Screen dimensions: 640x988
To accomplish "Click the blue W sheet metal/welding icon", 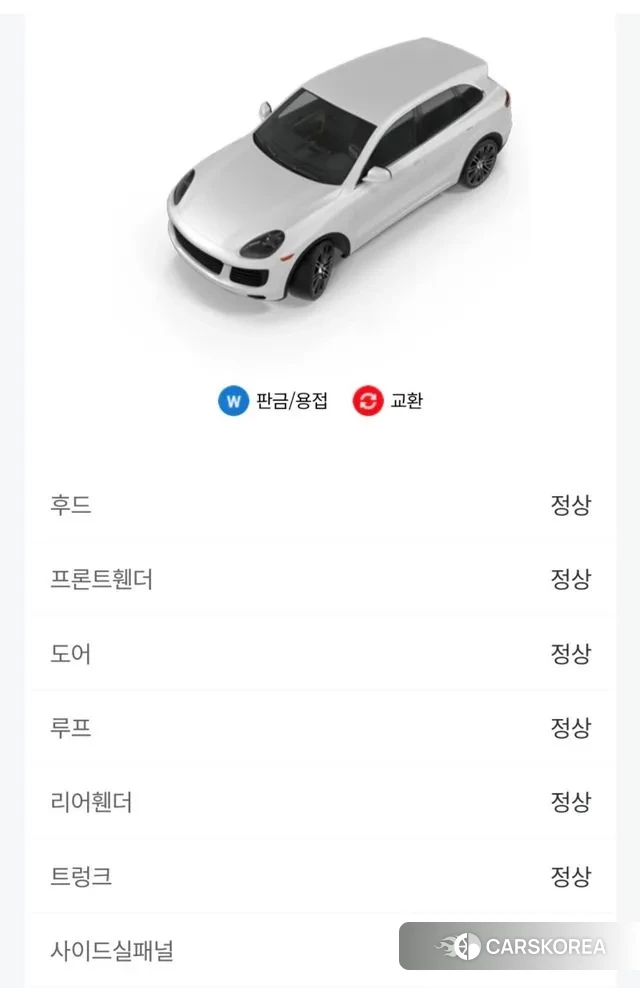I will coord(233,401).
